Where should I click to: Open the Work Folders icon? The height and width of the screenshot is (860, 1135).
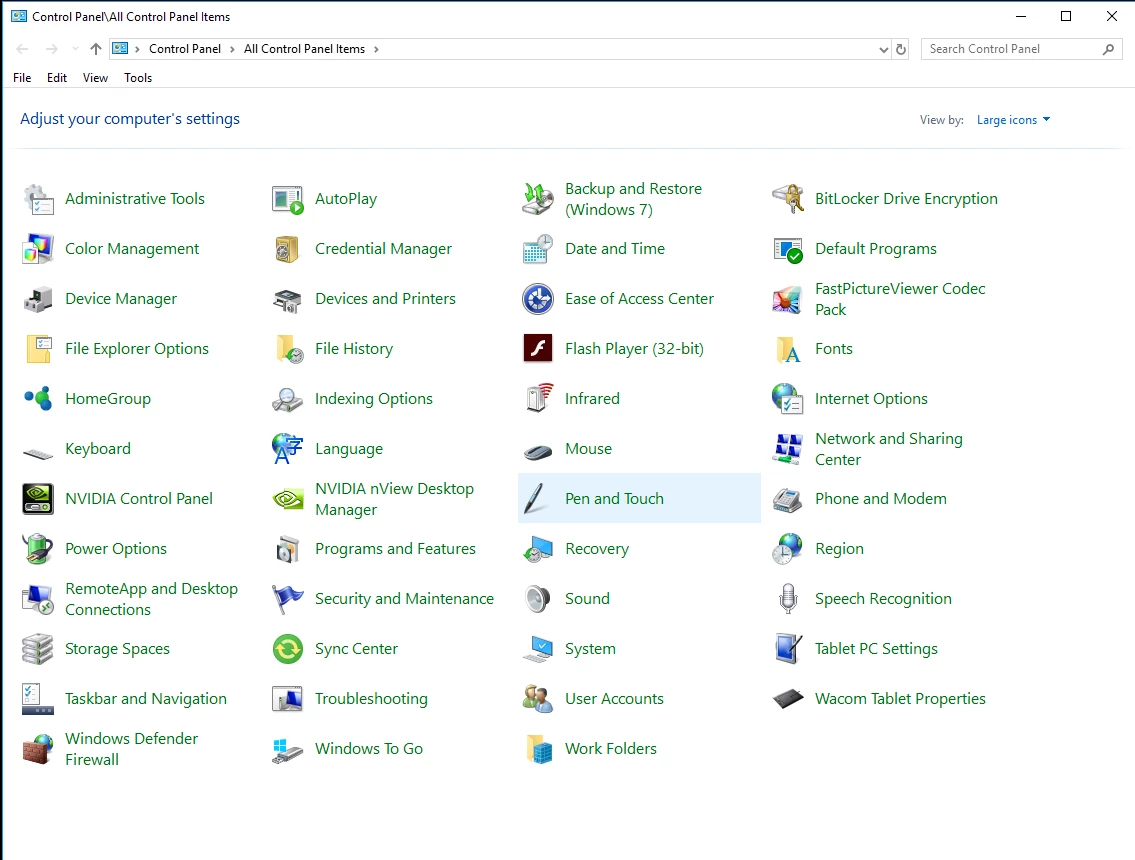[x=538, y=749]
